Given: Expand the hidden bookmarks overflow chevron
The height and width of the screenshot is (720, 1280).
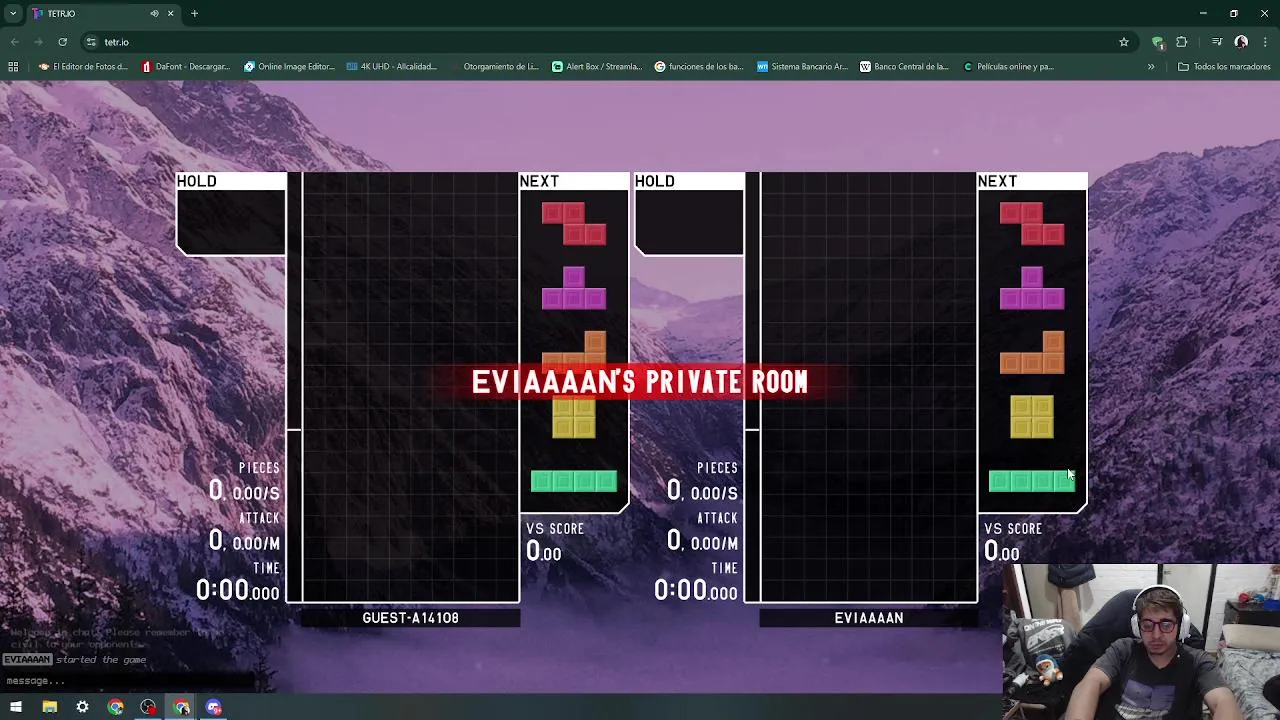Looking at the screenshot, I should [1151, 67].
